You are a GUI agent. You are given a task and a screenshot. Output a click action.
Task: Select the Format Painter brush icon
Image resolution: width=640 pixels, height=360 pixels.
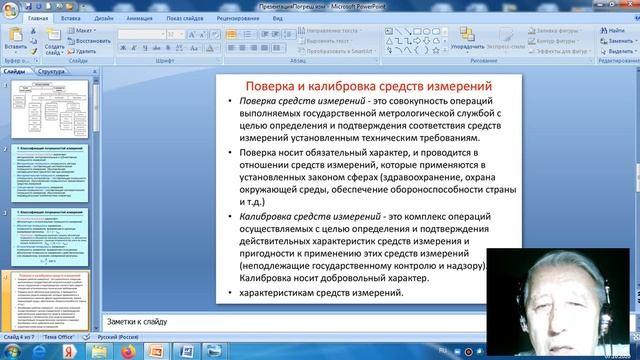pos(33,51)
